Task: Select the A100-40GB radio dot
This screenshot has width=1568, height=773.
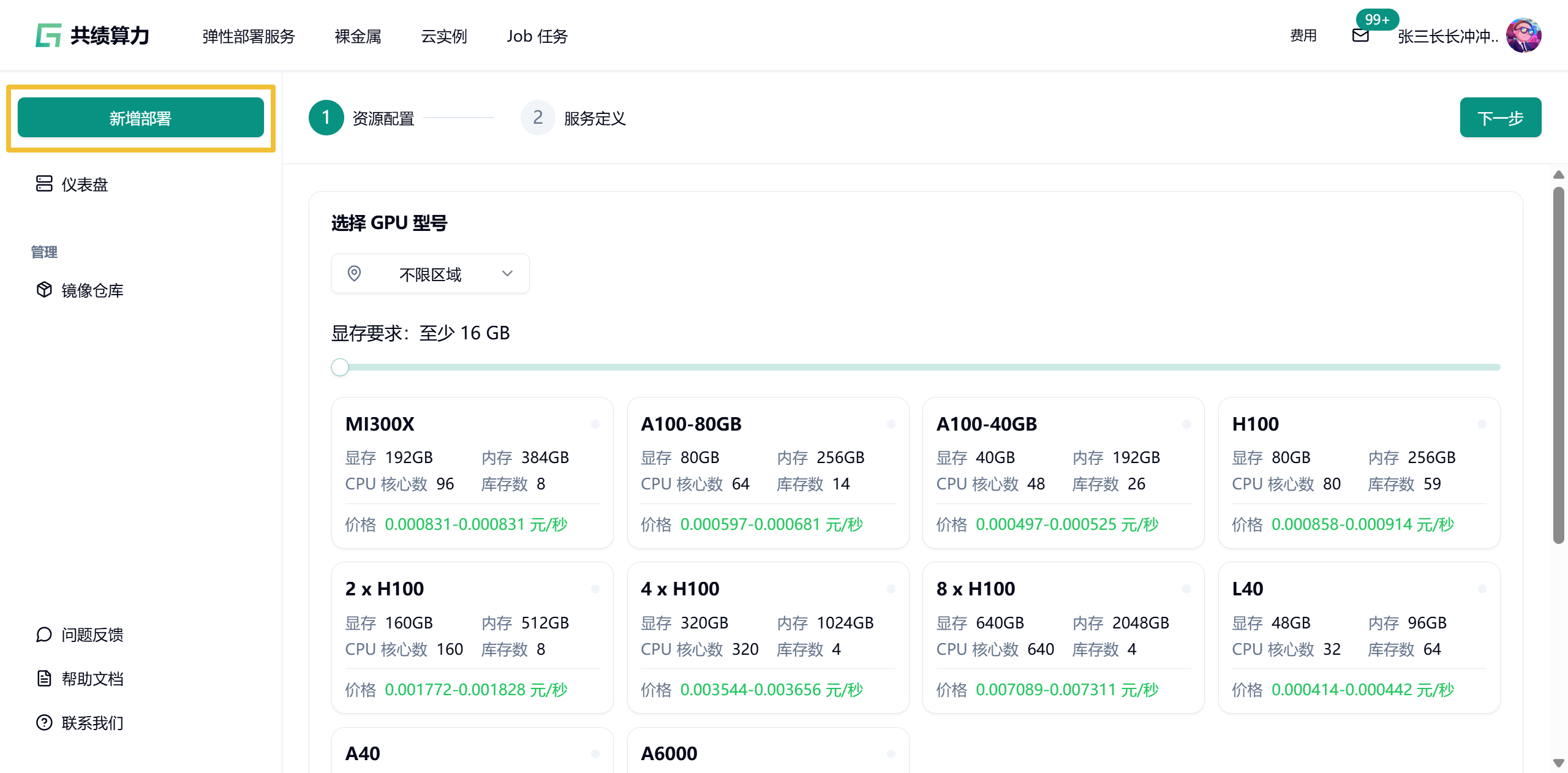Action: pos(1186,424)
